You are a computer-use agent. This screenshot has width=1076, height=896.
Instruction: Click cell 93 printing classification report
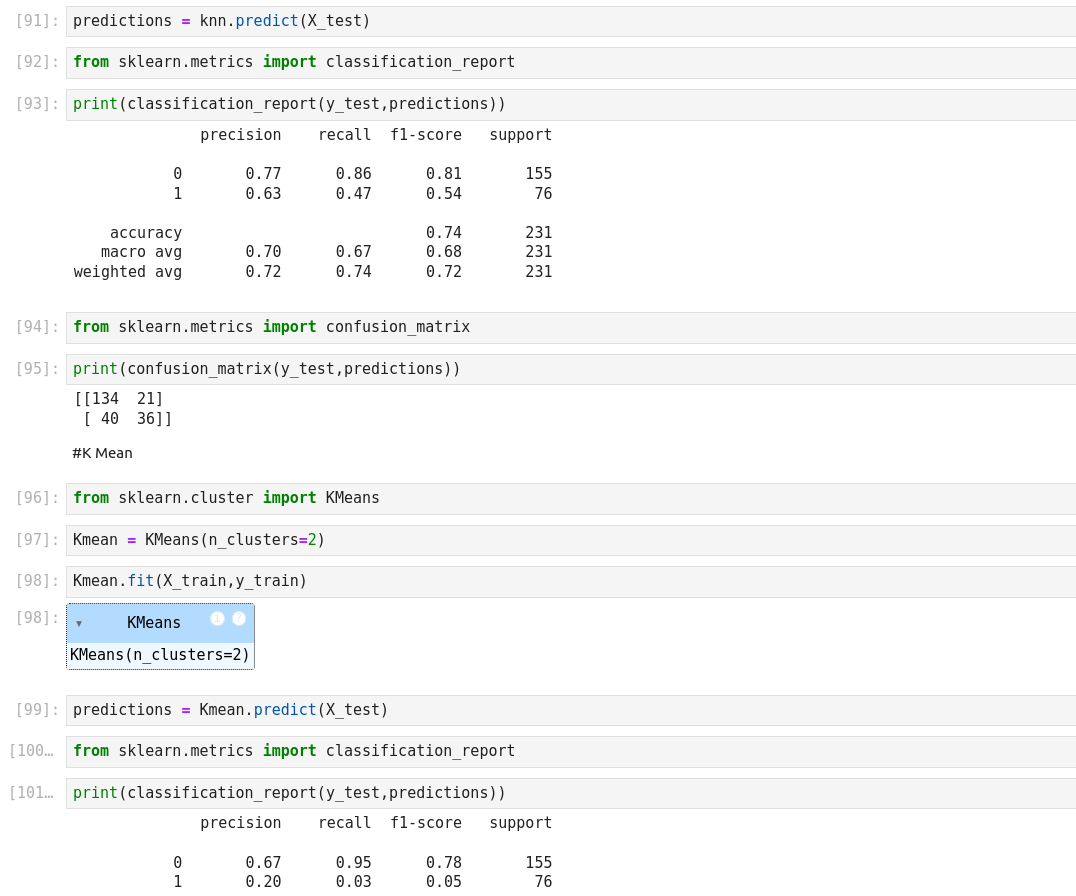click(x=570, y=104)
